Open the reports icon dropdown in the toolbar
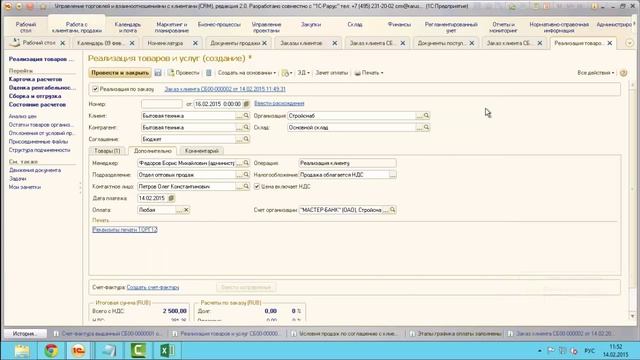The image size is (640, 360). (287, 73)
